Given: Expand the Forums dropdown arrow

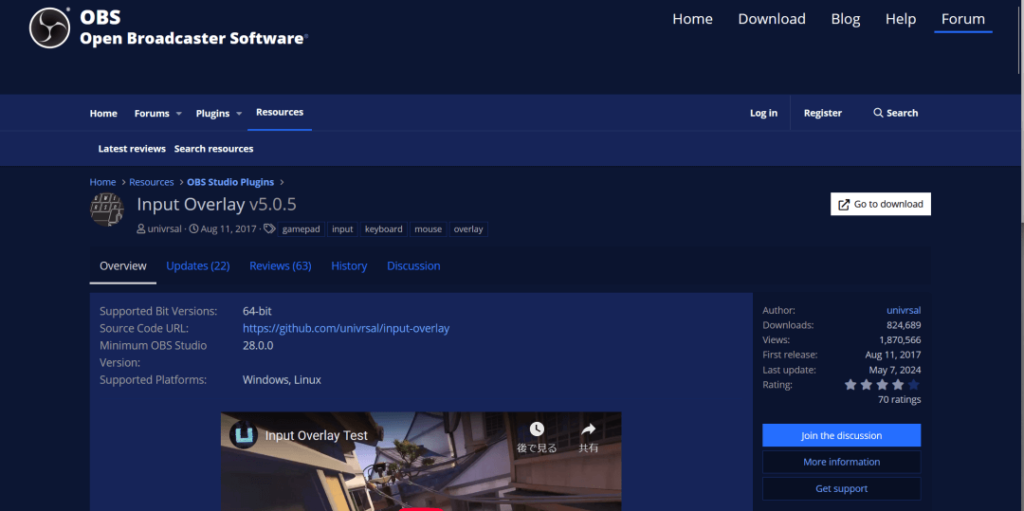Looking at the screenshot, I should click(x=179, y=114).
